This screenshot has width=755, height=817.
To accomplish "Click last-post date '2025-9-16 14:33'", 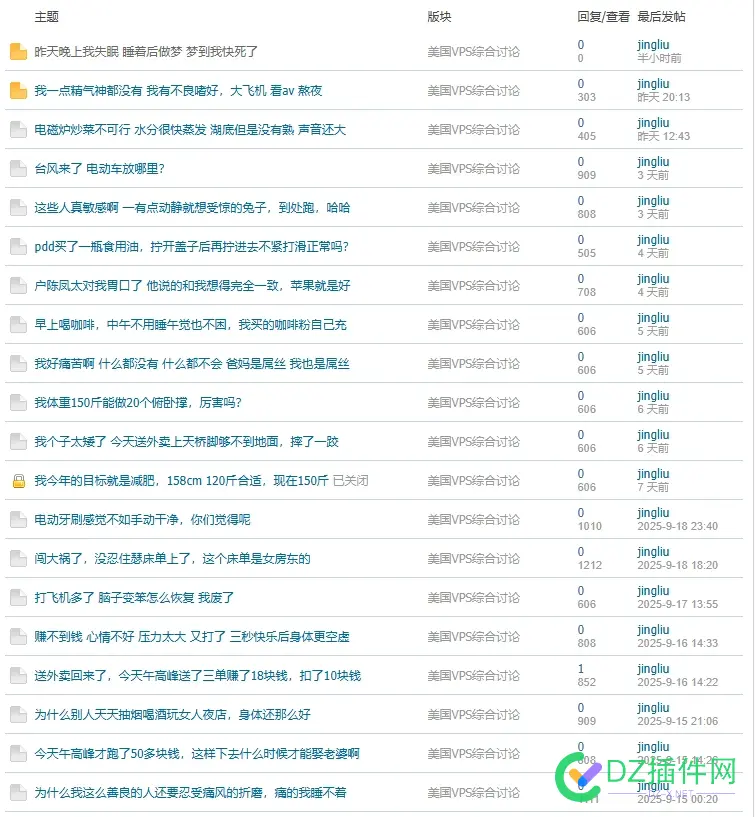I will (677, 643).
